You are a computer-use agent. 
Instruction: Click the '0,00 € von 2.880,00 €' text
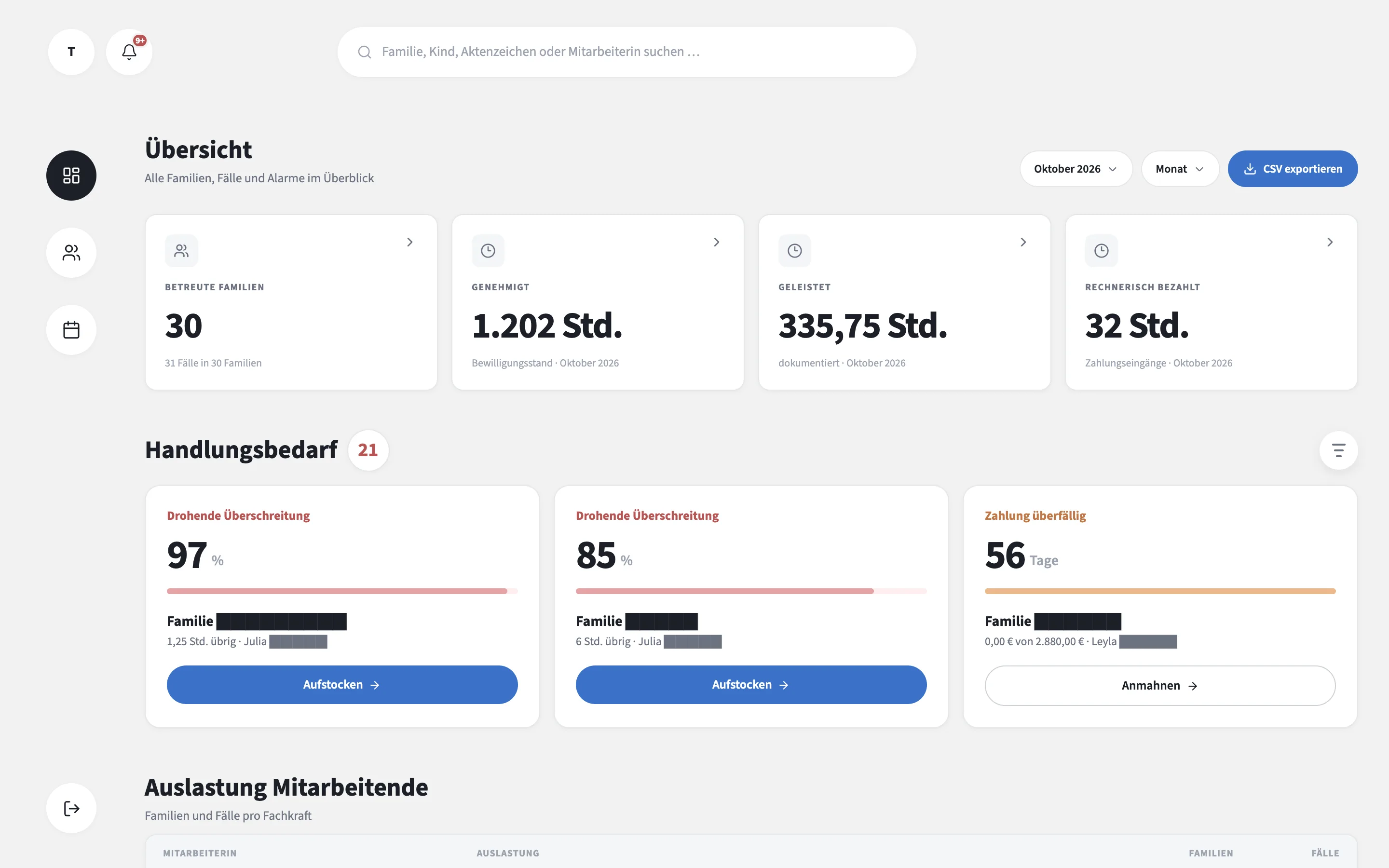tap(1035, 641)
